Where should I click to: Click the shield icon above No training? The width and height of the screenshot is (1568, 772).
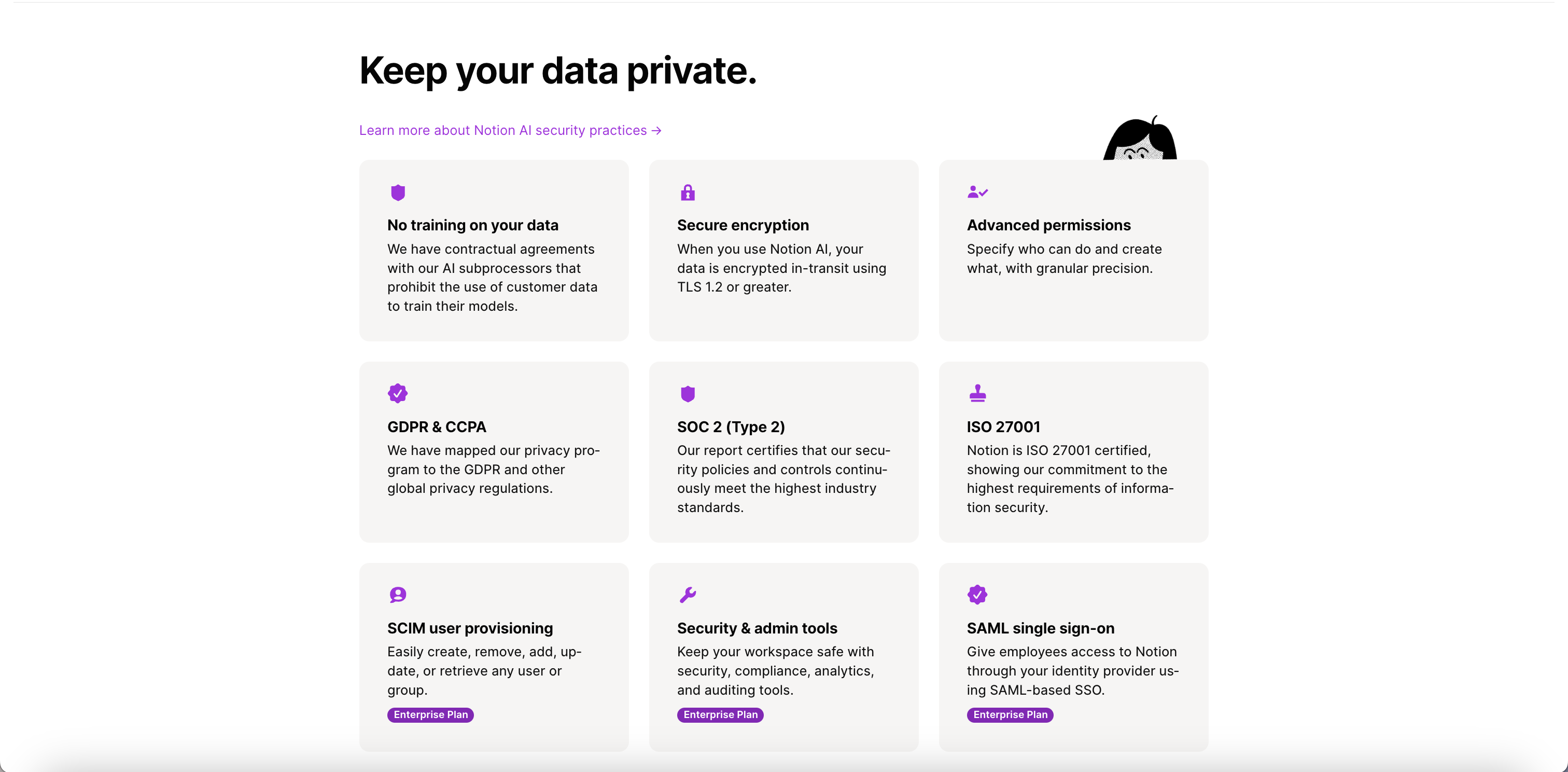[398, 193]
